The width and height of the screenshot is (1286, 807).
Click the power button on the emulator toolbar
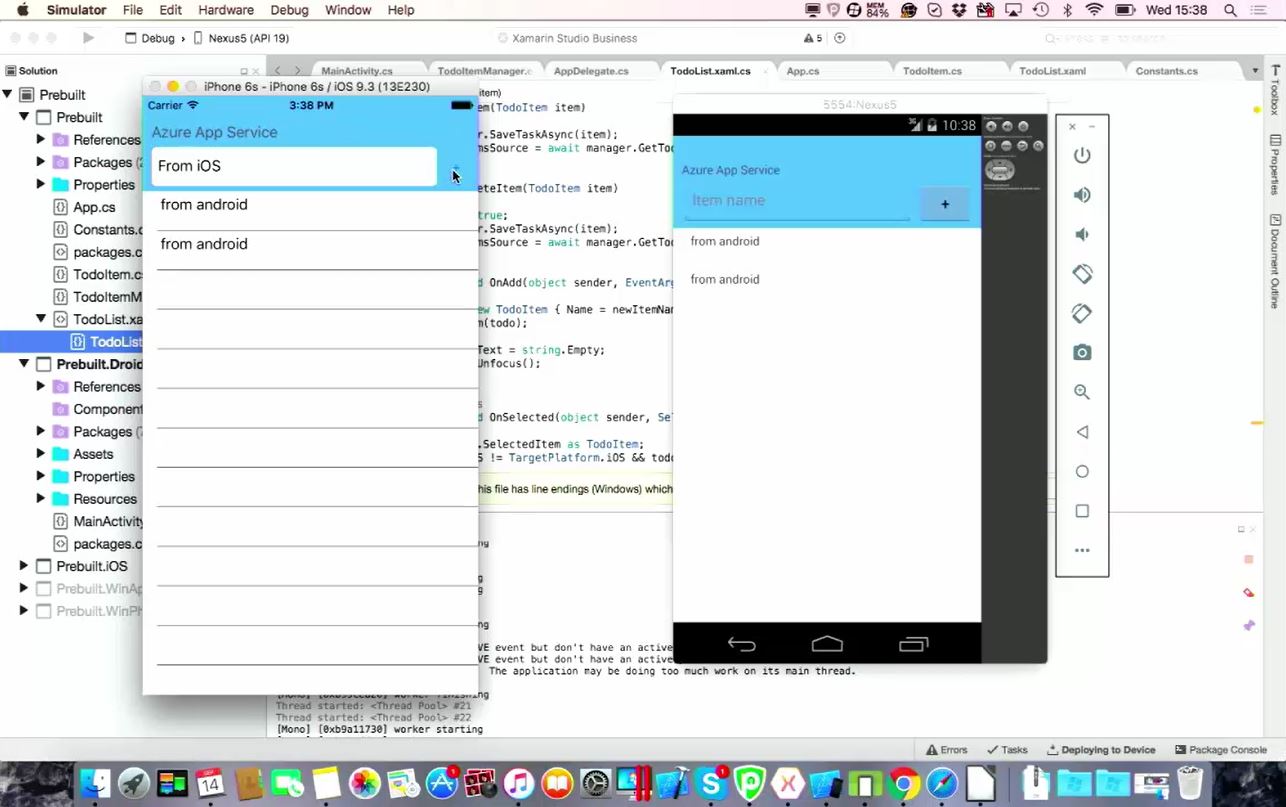1082,156
